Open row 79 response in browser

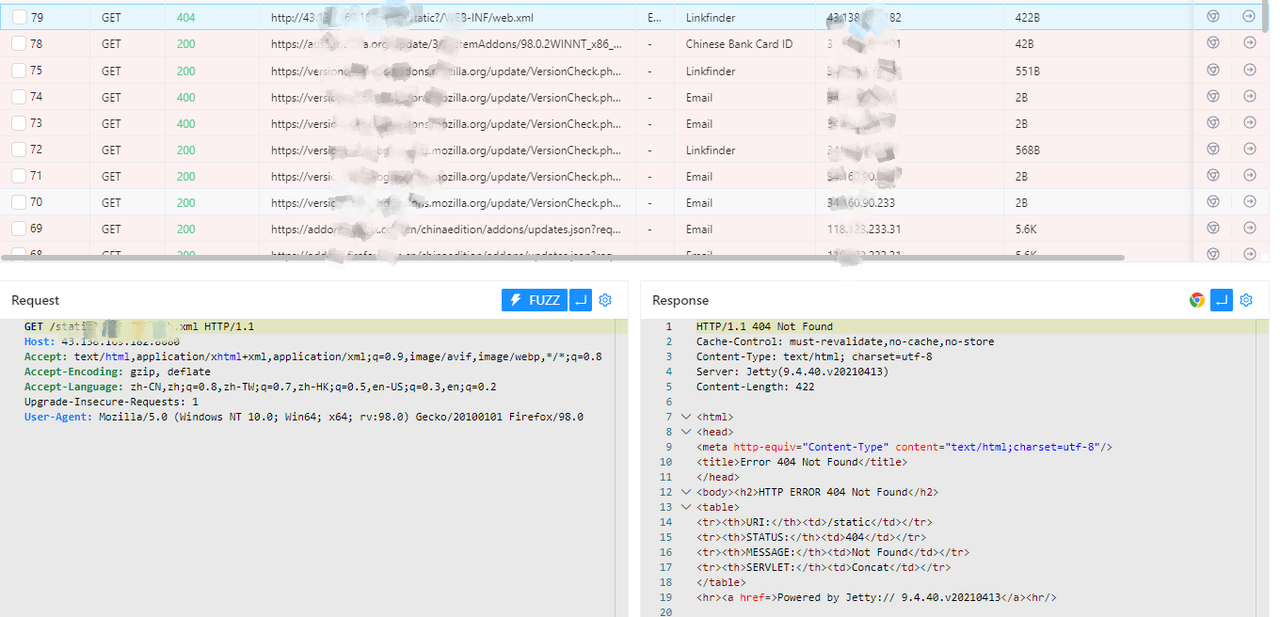[x=1213, y=16]
